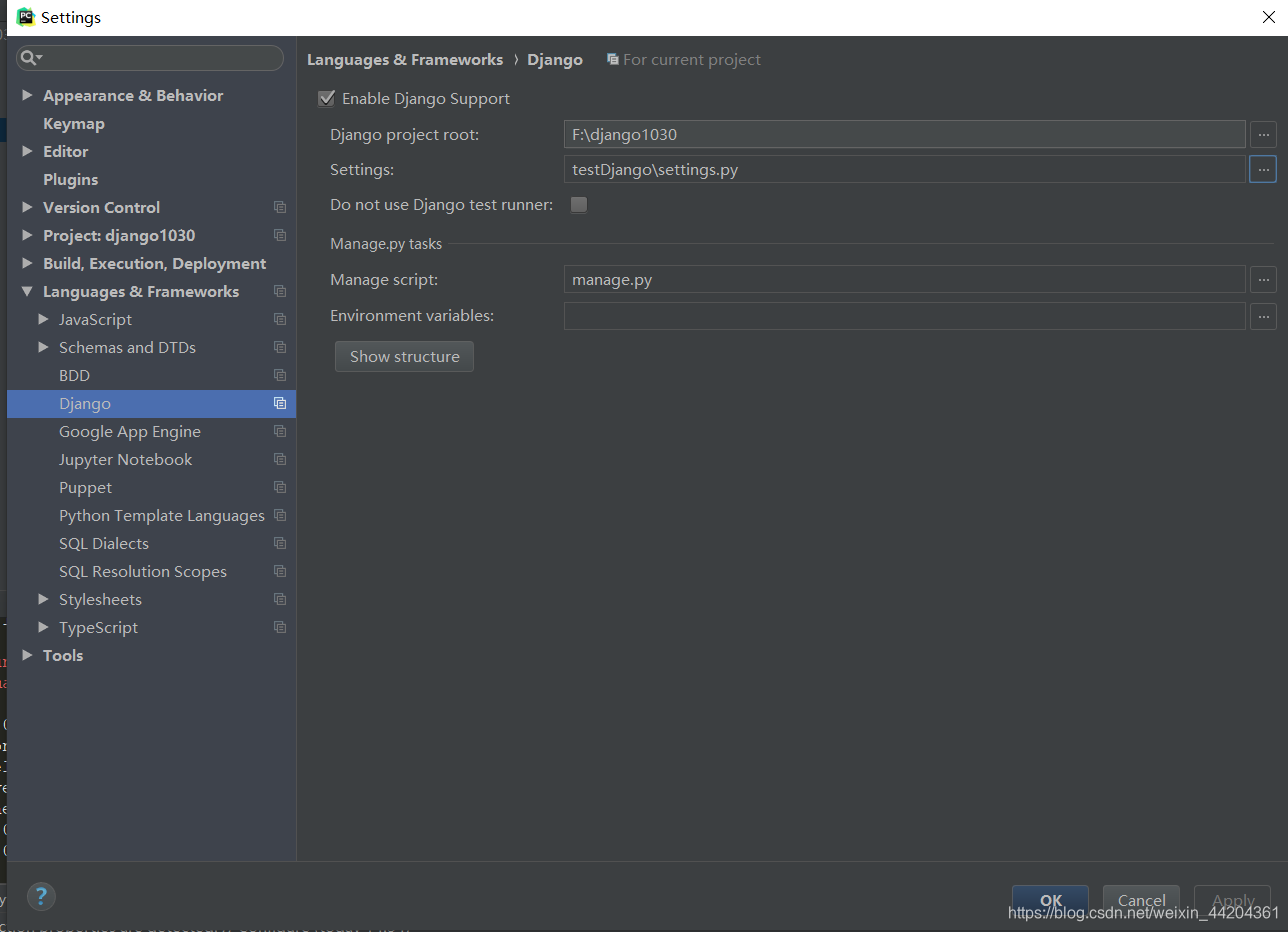Click the project-level icon beside Project: django1030

(x=280, y=235)
